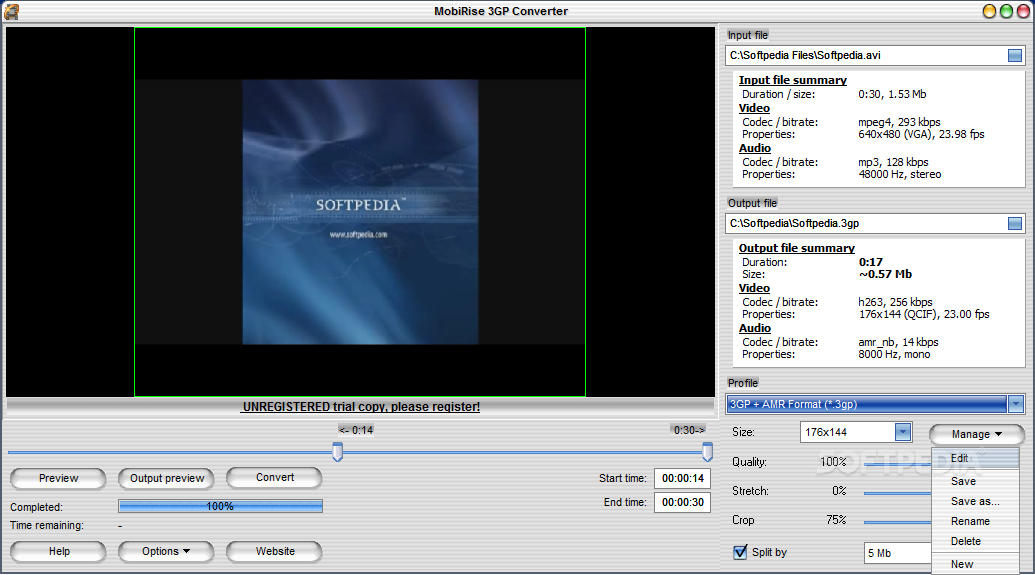Screen dimensions: 1035x575
Task: Click the Completed progress bar at 100%
Action: tap(220, 506)
